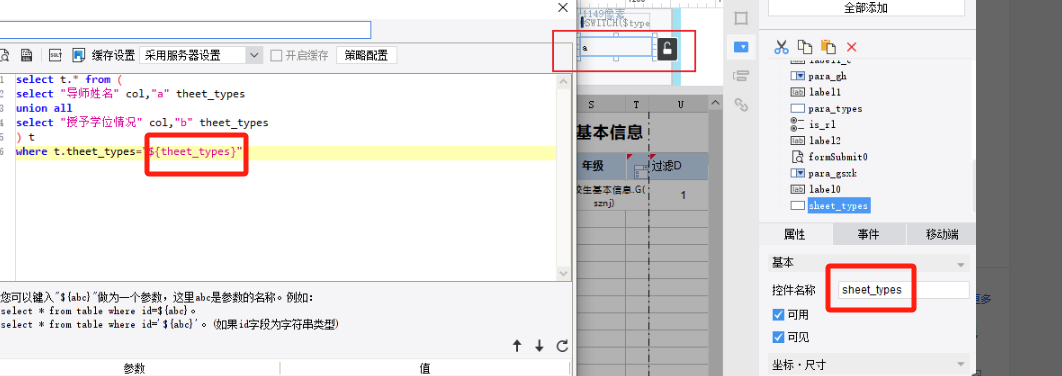This screenshot has height=376, width=1062.
Task: Click the 控件名称 input containing sheet_types
Action: pos(904,290)
